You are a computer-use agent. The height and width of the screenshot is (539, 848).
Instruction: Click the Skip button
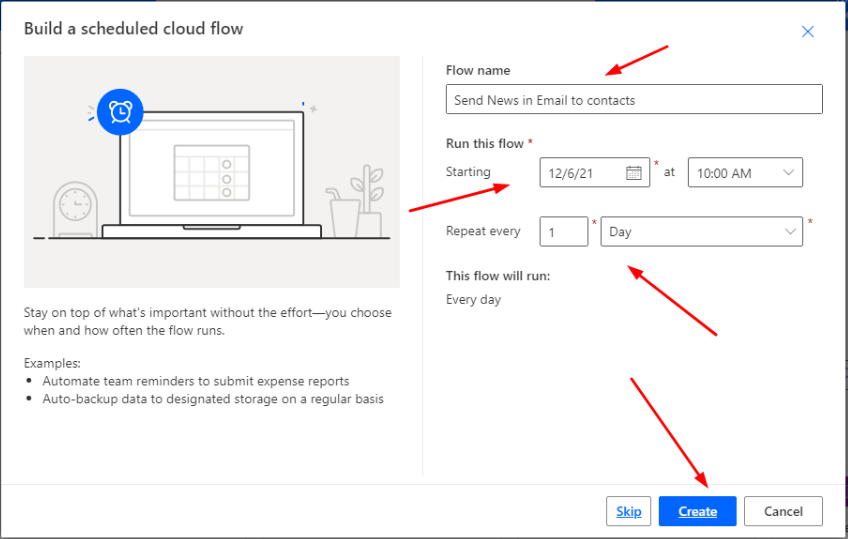tap(628, 511)
